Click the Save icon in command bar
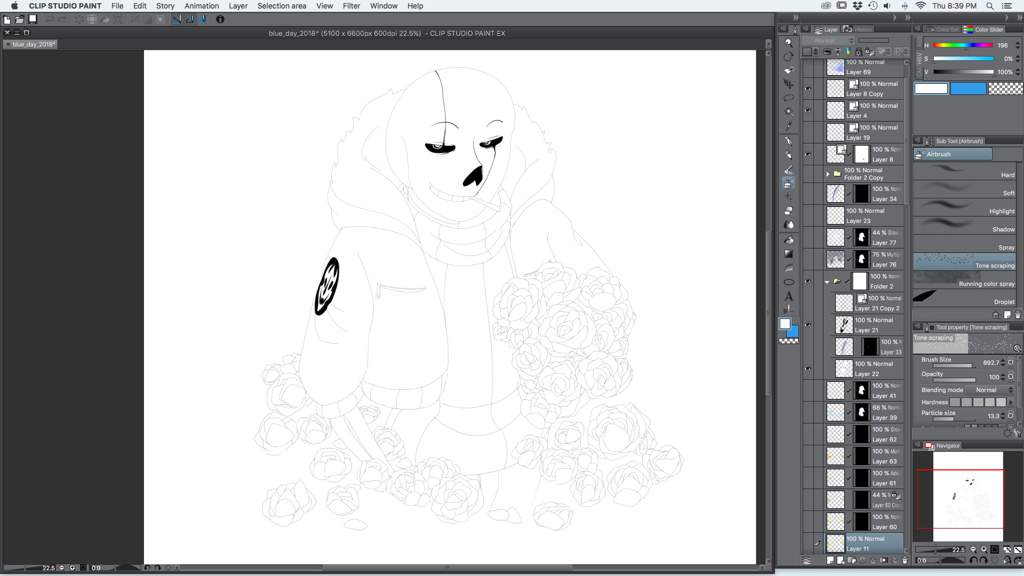 33,20
